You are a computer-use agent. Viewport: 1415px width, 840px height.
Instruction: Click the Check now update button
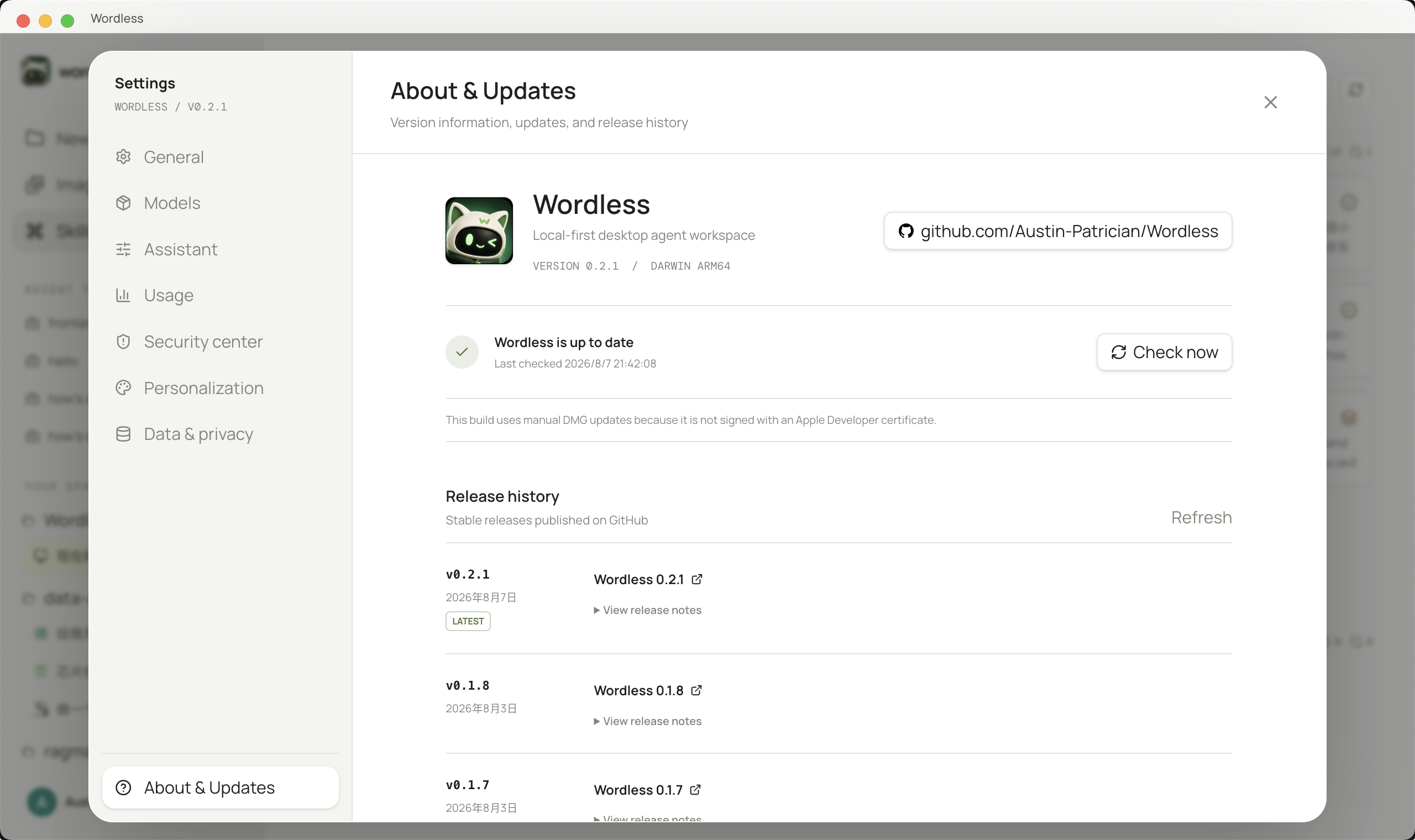pos(1164,352)
